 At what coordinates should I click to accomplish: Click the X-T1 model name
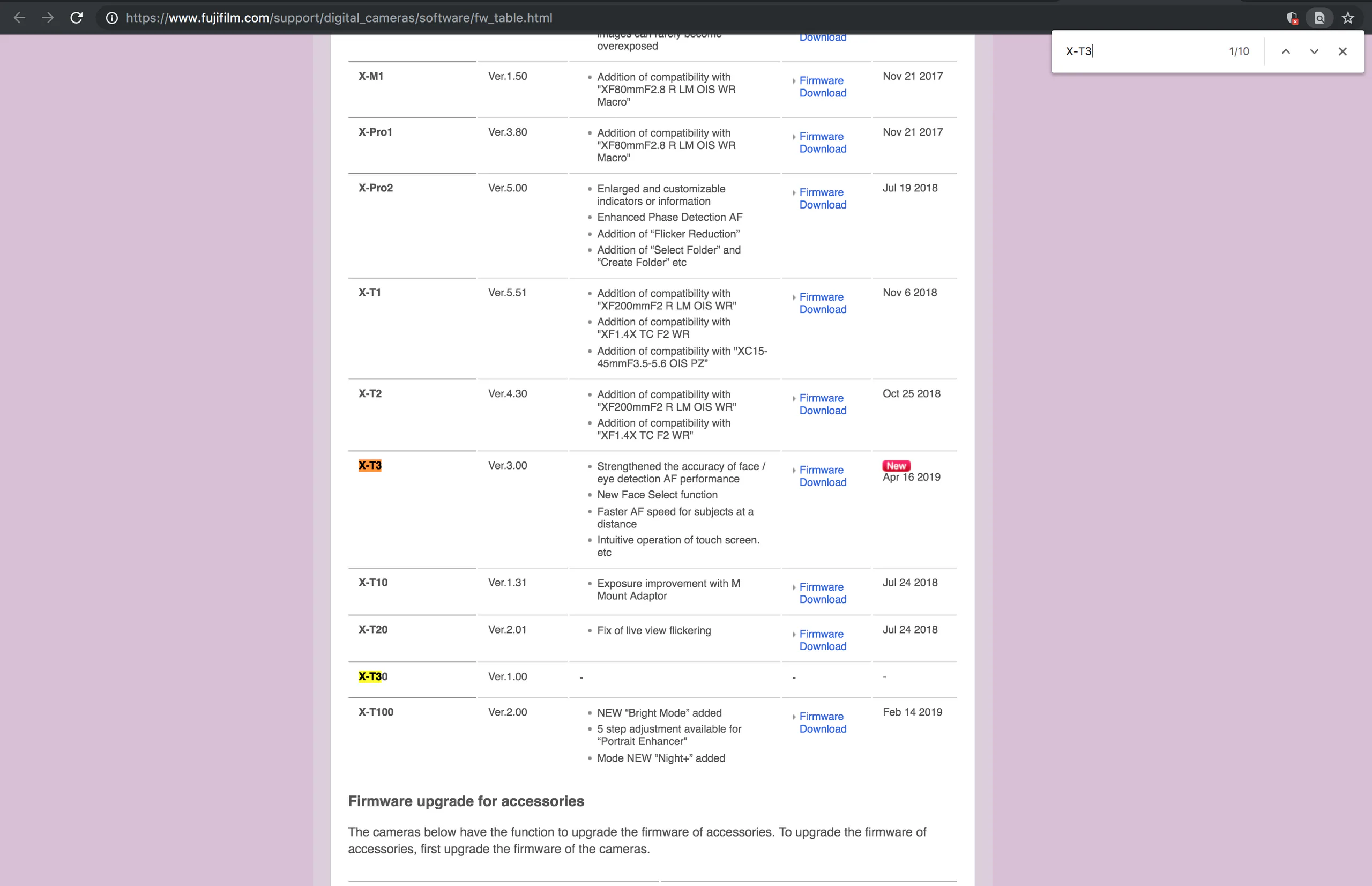370,293
